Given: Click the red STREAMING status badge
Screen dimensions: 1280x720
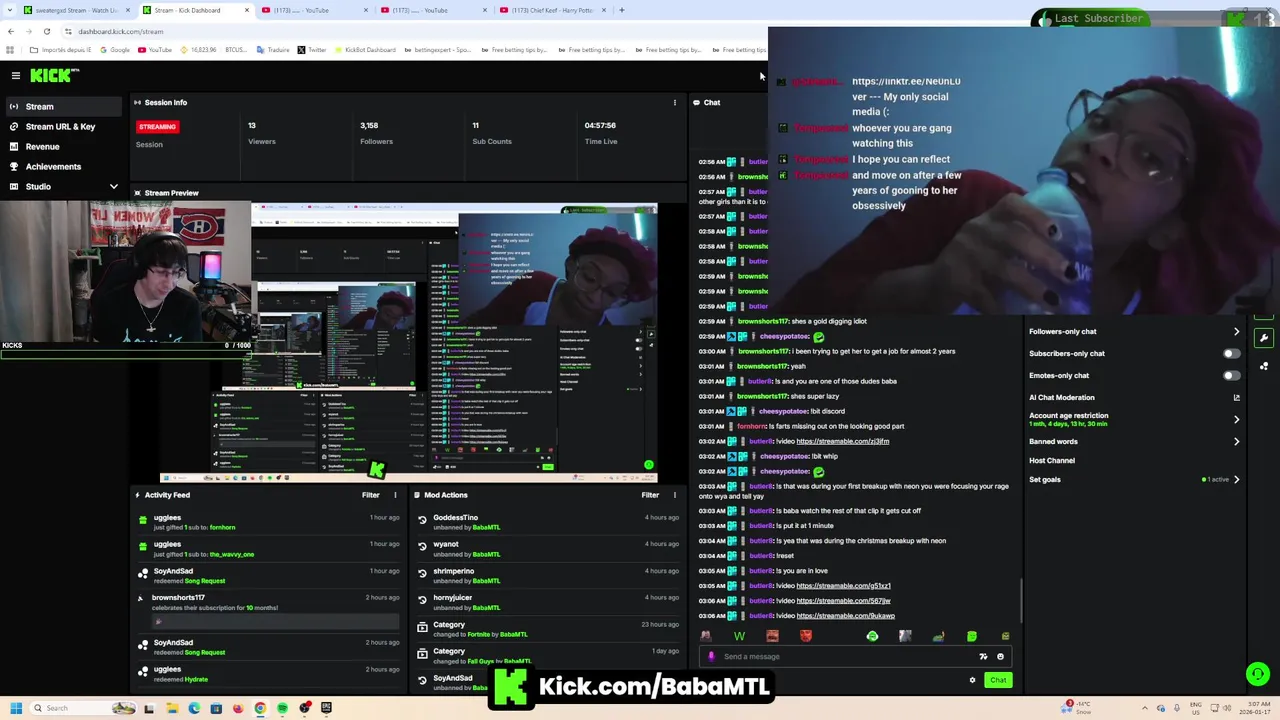Looking at the screenshot, I should click(157, 127).
